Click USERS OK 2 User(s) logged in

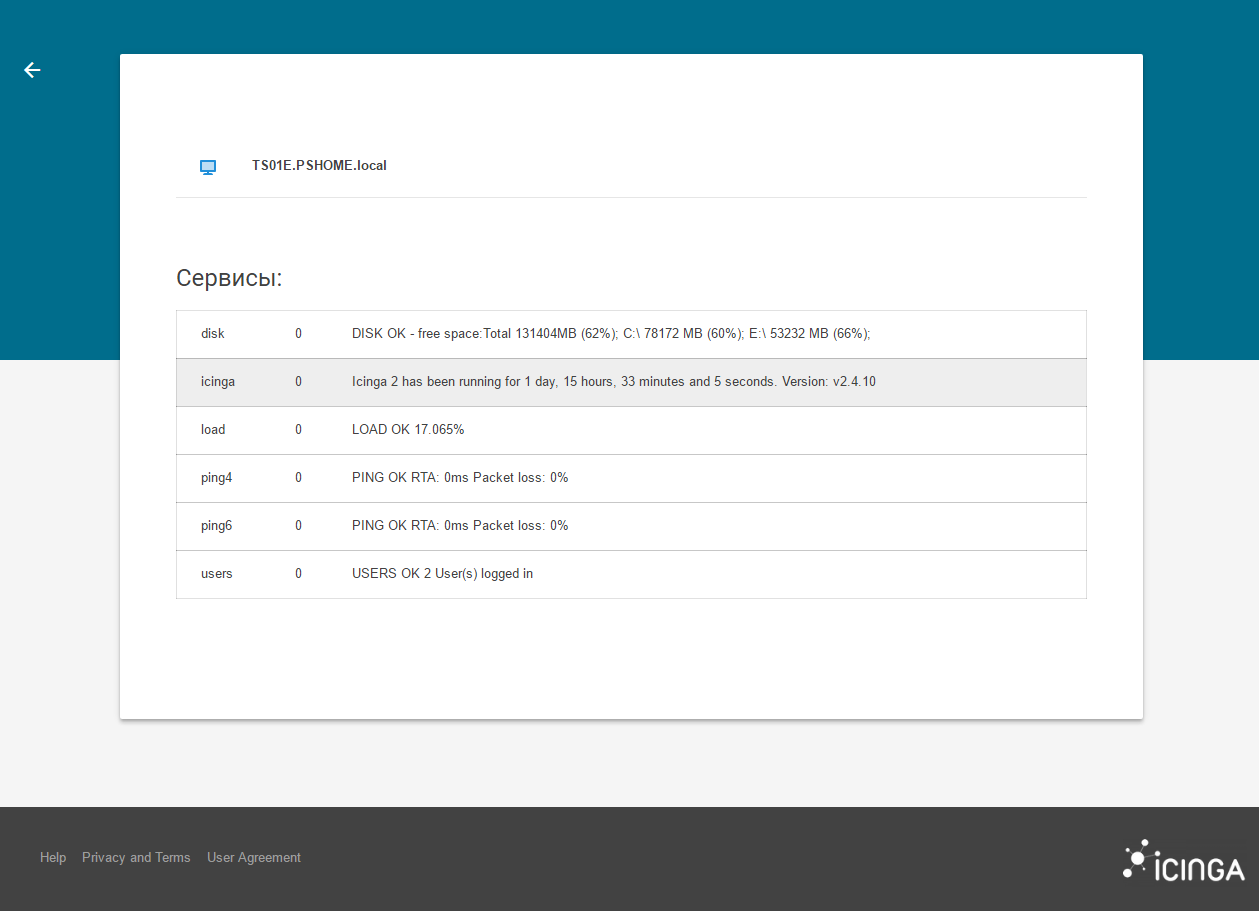coord(442,574)
